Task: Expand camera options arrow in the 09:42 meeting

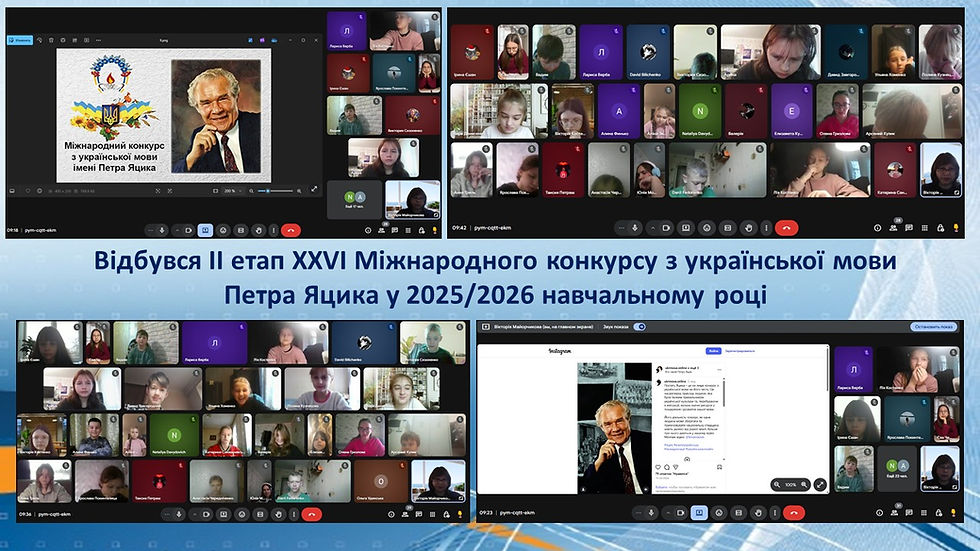Action: pos(653,228)
